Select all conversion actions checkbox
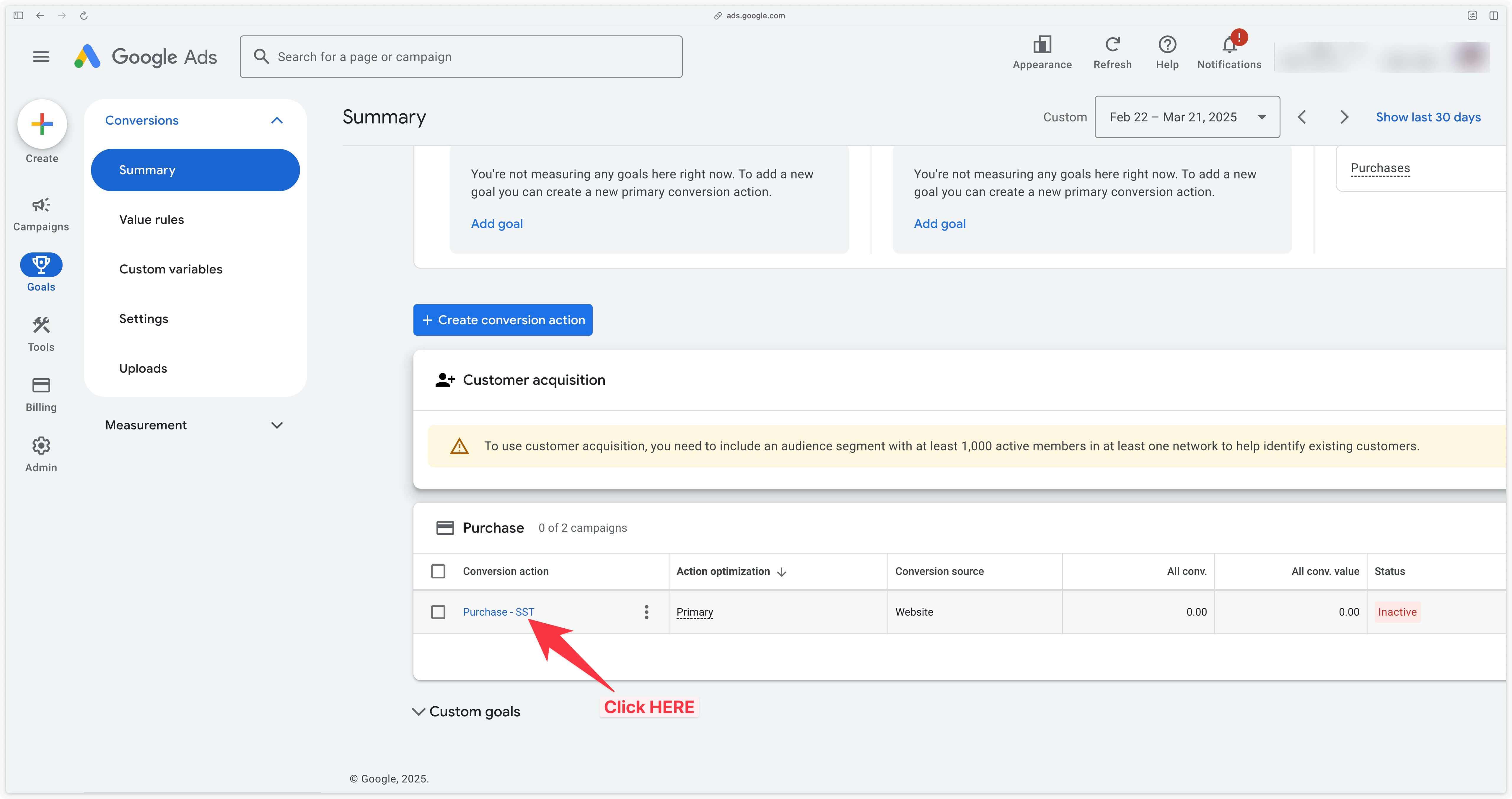 pyautogui.click(x=438, y=571)
